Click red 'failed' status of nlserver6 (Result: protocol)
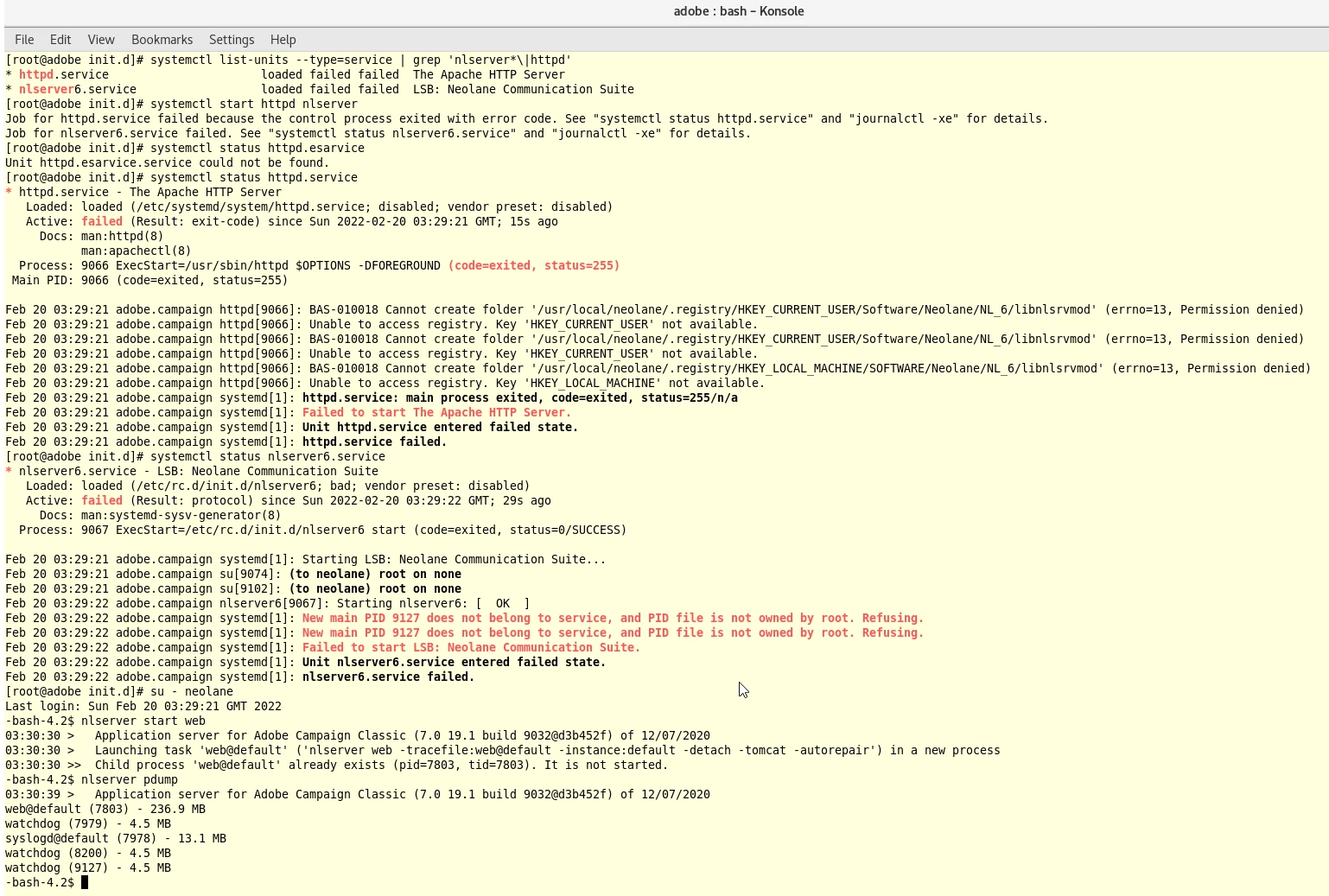Viewport: 1329px width, 896px height. point(102,501)
